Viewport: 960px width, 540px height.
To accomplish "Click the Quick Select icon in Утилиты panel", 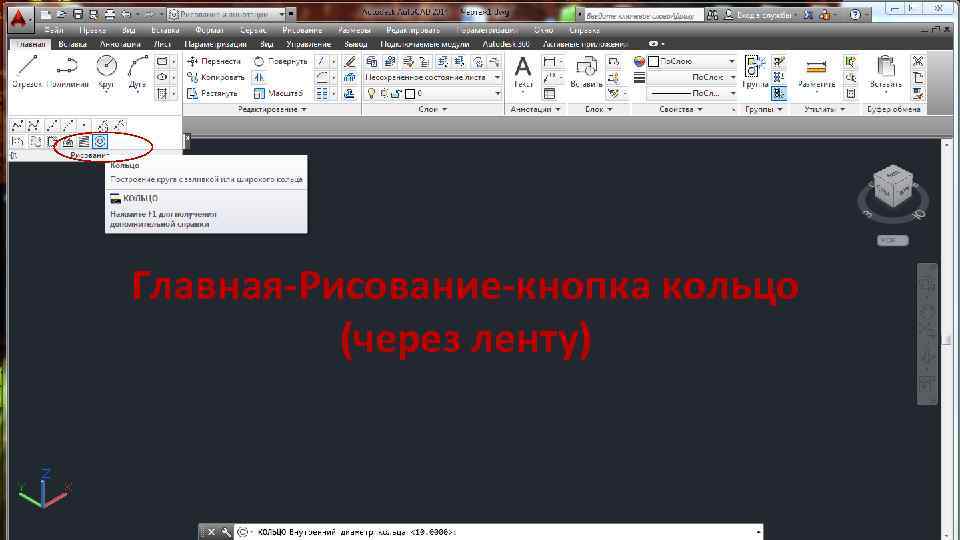I will click(x=850, y=61).
